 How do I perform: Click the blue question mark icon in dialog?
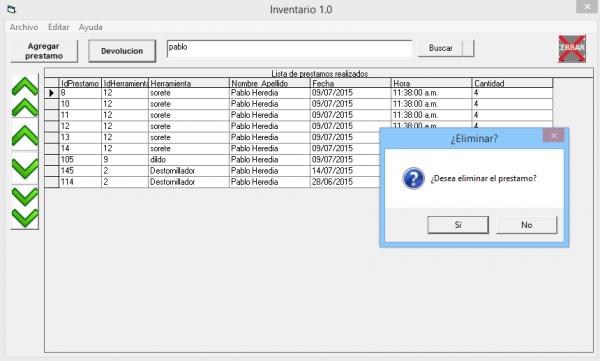tap(413, 178)
